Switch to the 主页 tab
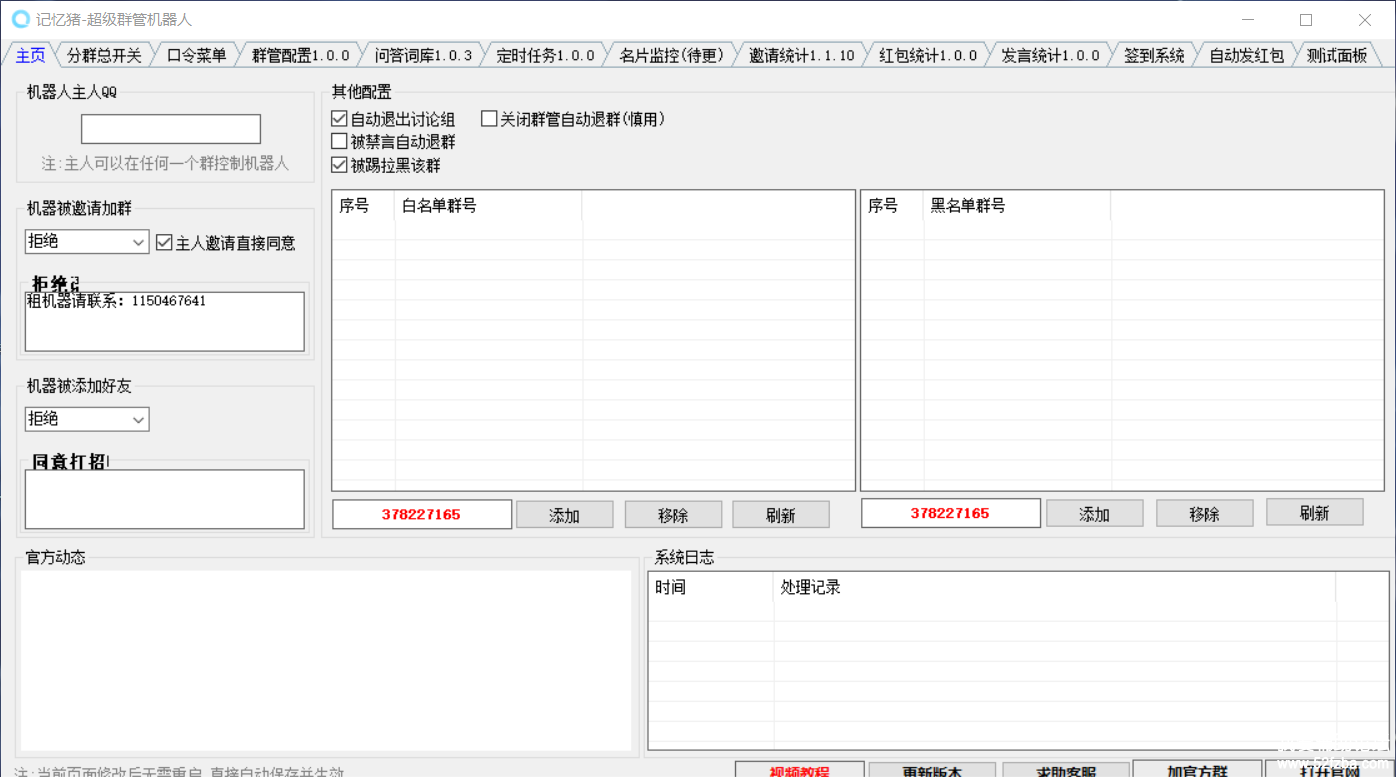Image resolution: width=1396 pixels, height=777 pixels. point(30,55)
